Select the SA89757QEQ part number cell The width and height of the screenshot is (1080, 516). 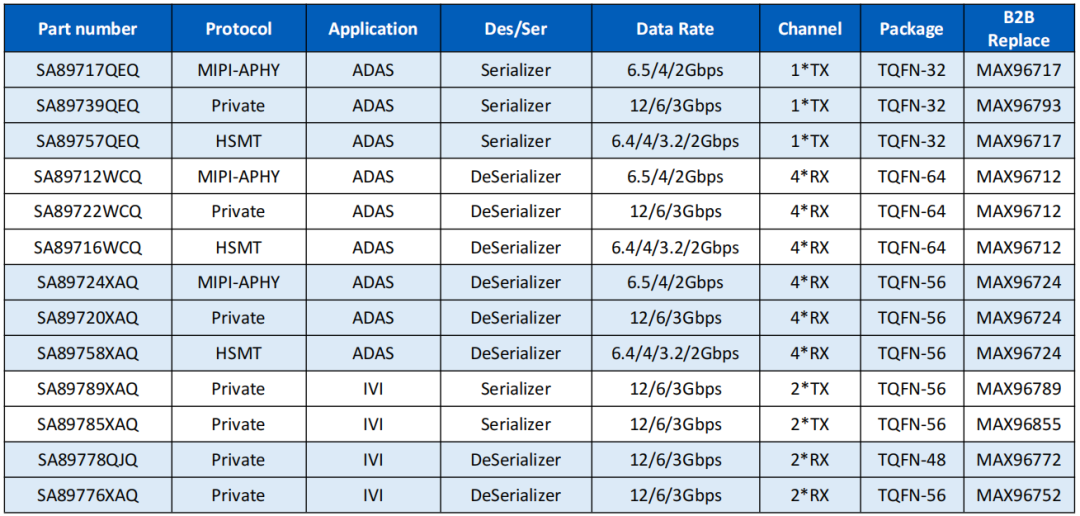[x=88, y=141]
